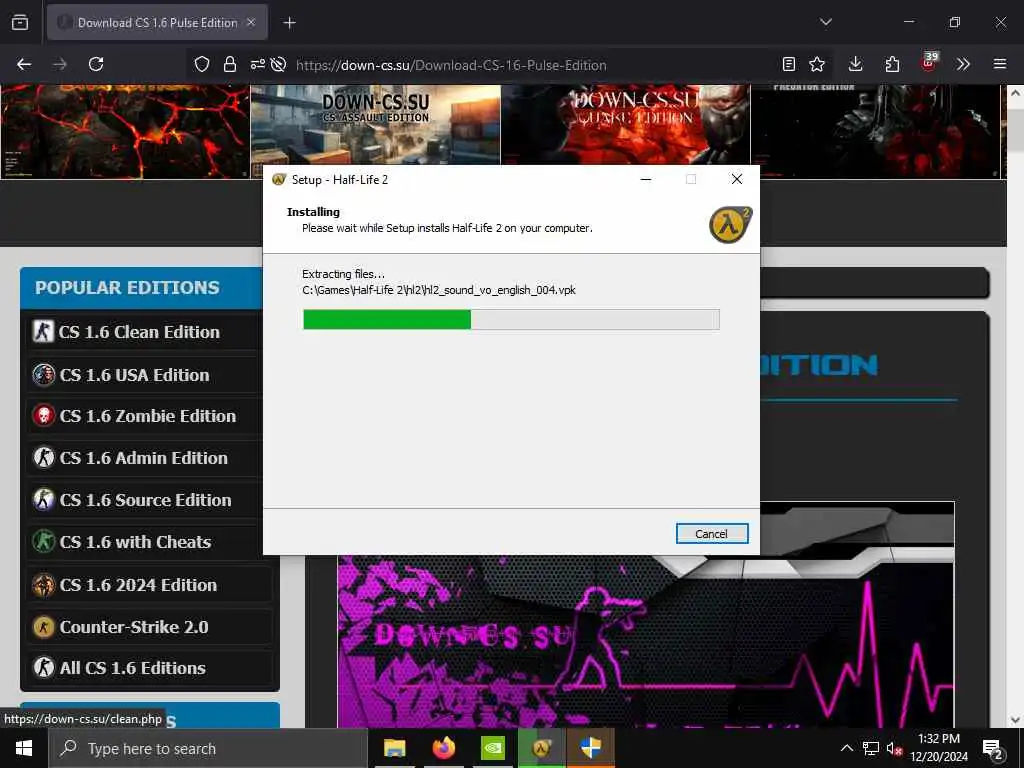Click the uBlock extension icon with 39 badge

[929, 62]
